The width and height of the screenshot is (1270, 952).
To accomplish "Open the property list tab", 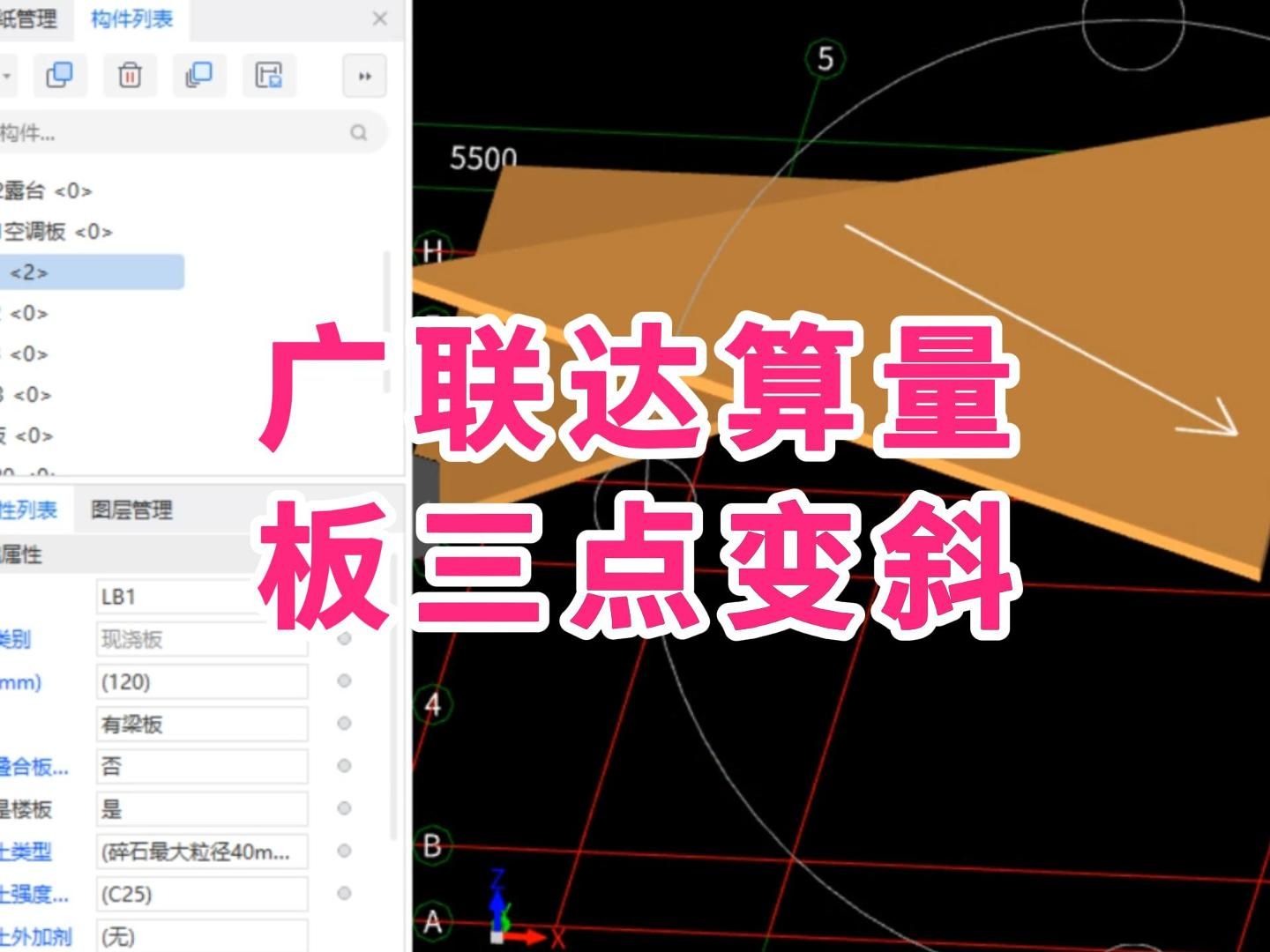I will (x=28, y=509).
